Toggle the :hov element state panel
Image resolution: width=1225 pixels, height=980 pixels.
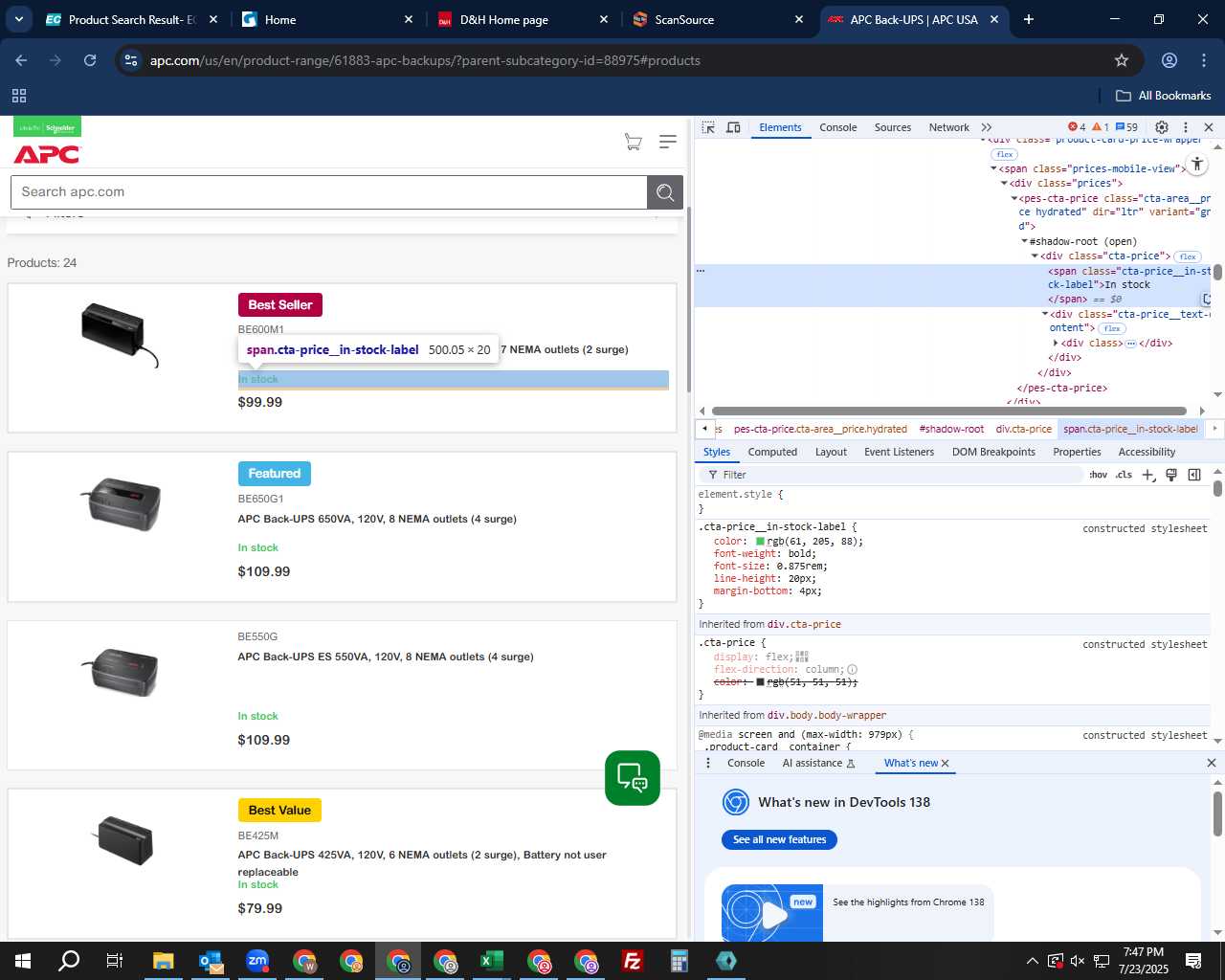pyautogui.click(x=1098, y=475)
